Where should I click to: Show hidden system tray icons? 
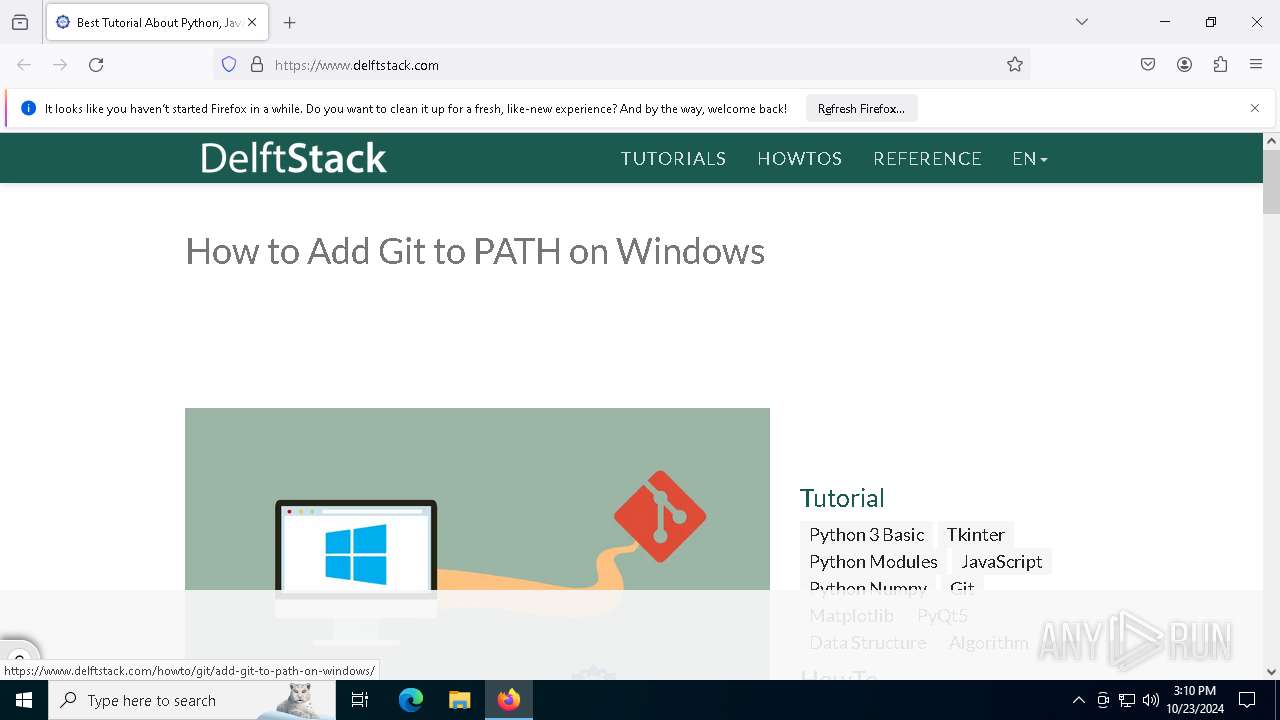click(x=1078, y=700)
